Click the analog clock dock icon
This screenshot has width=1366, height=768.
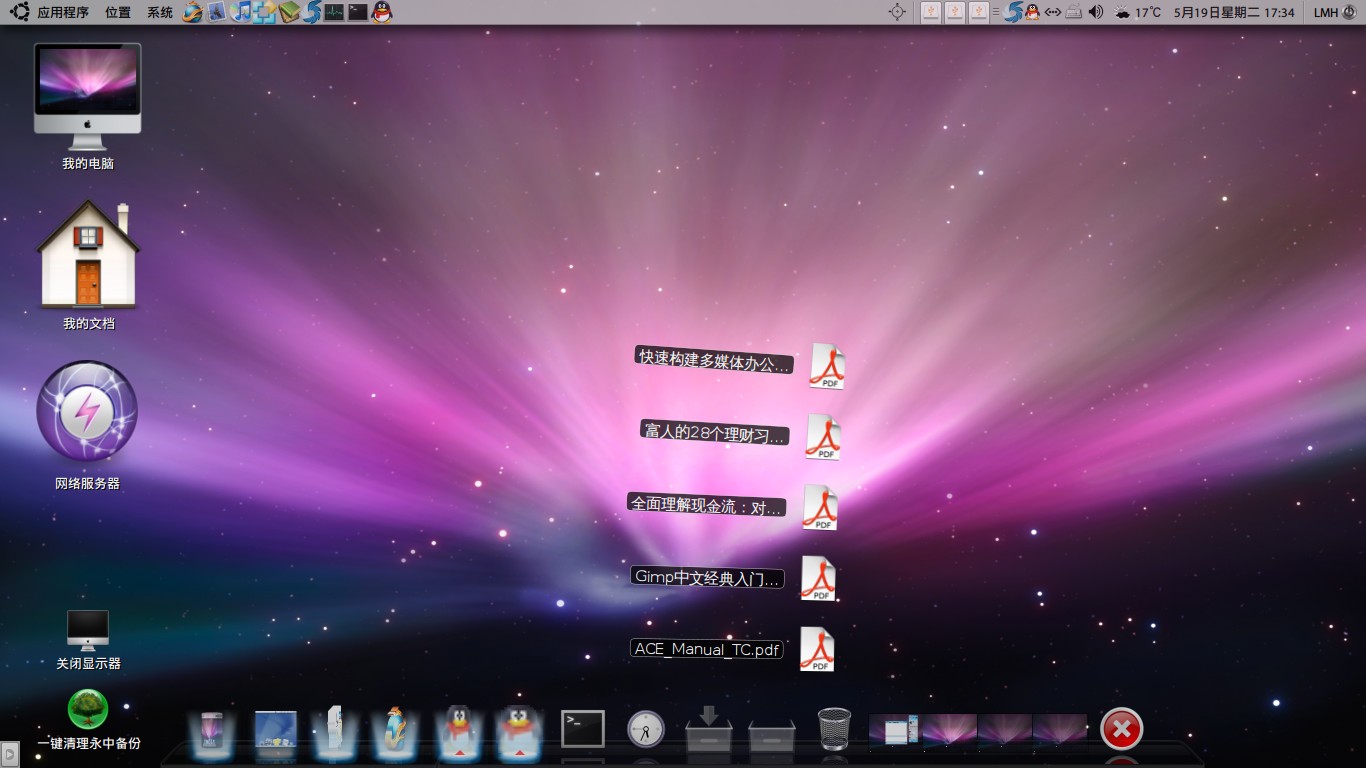pyautogui.click(x=646, y=729)
